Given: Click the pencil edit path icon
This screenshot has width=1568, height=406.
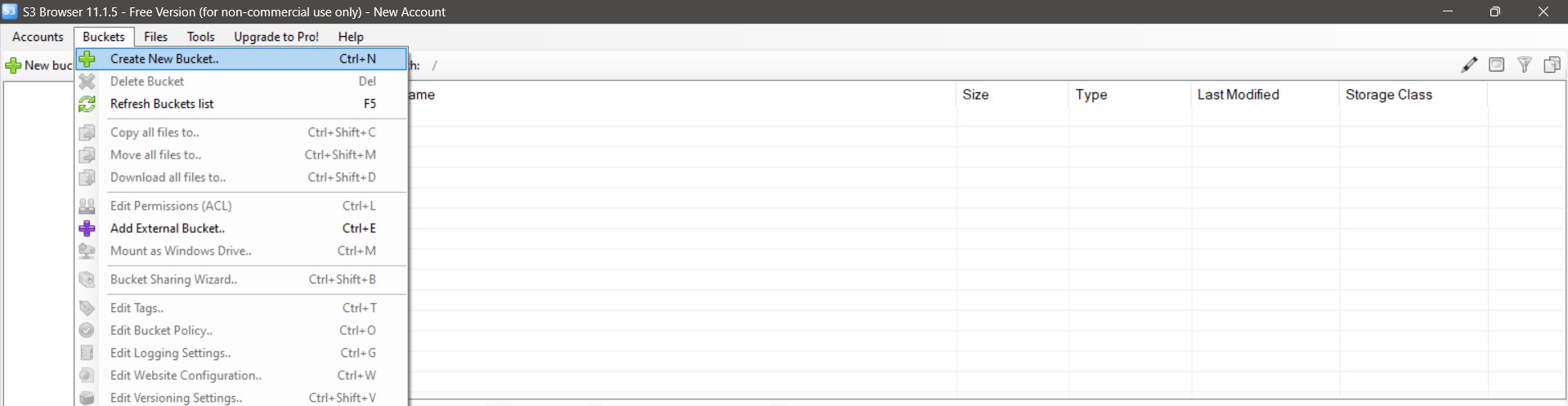Looking at the screenshot, I should 1469,65.
